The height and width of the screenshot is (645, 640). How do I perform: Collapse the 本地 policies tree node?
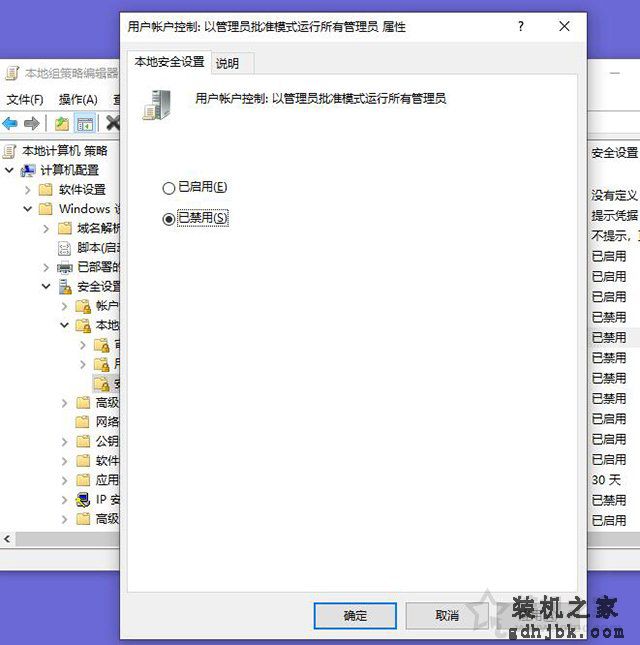pos(65,325)
